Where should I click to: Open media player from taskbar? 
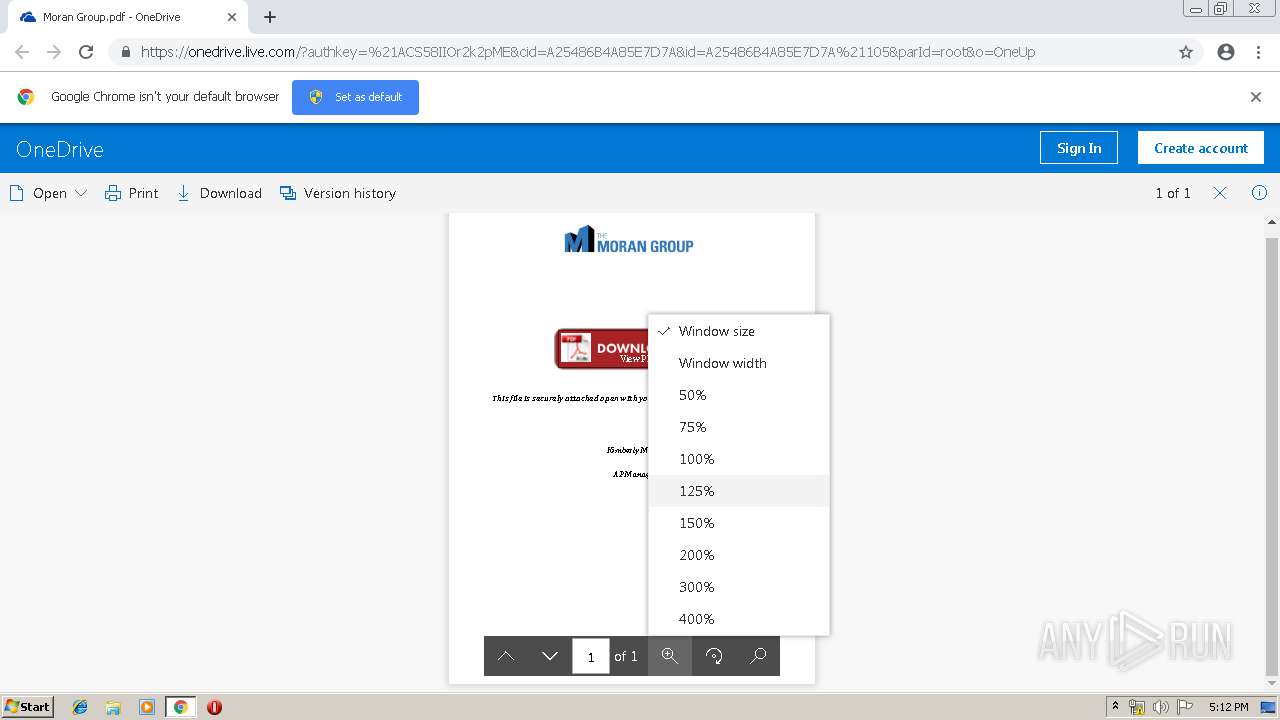147,707
